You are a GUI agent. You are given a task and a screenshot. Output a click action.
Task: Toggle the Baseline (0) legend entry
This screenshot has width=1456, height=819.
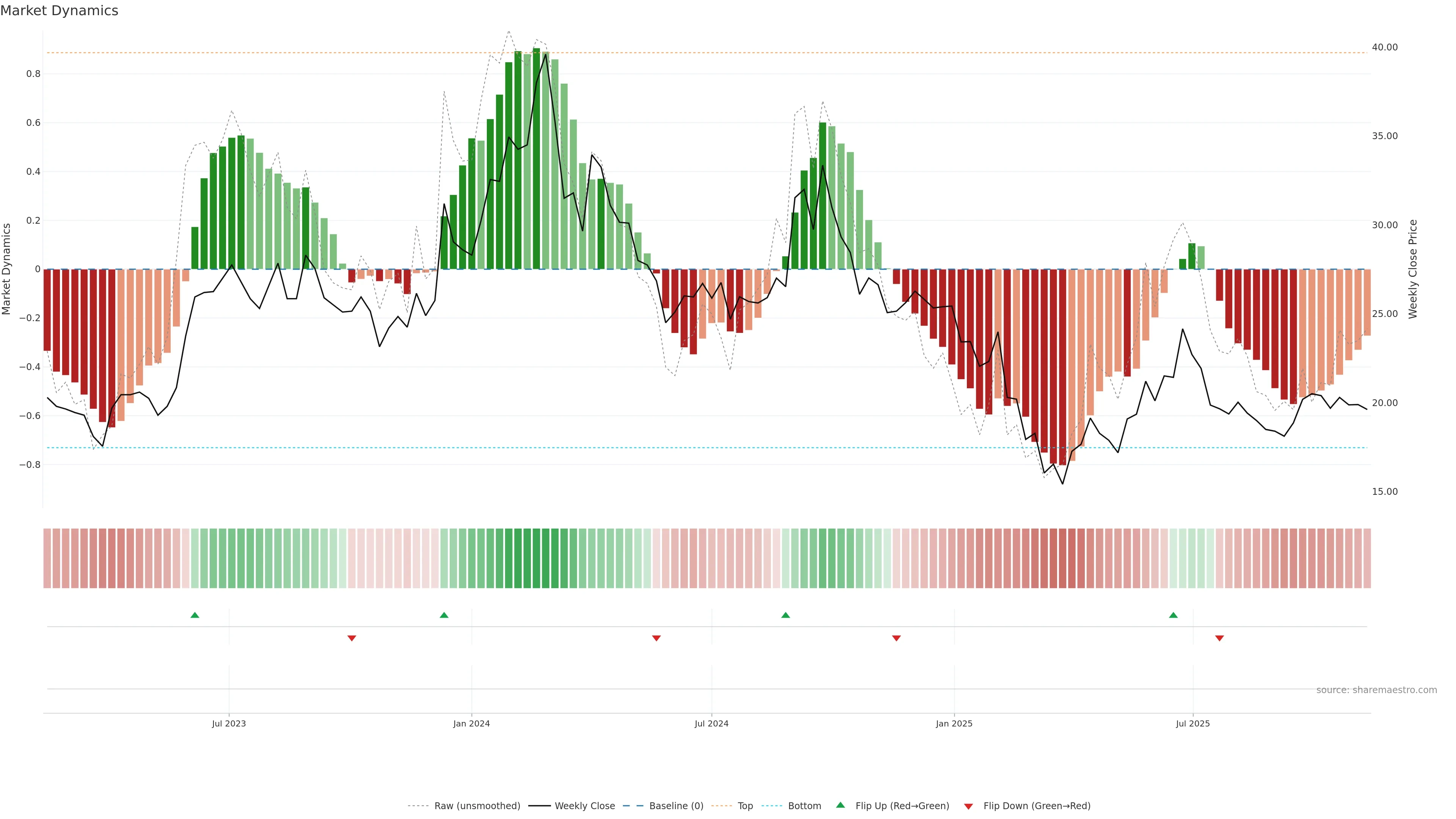pos(676,806)
